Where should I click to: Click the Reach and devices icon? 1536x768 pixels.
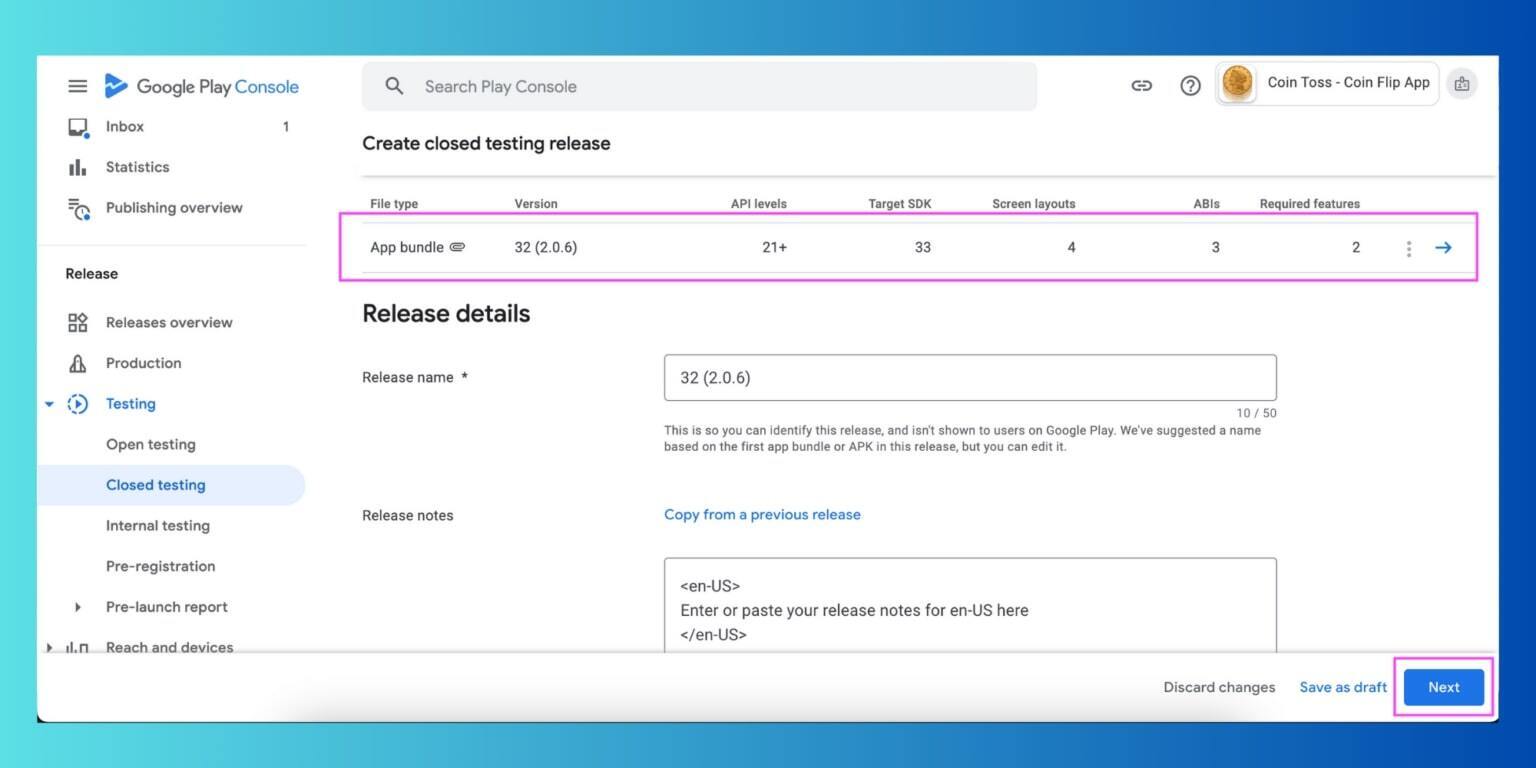pos(77,647)
